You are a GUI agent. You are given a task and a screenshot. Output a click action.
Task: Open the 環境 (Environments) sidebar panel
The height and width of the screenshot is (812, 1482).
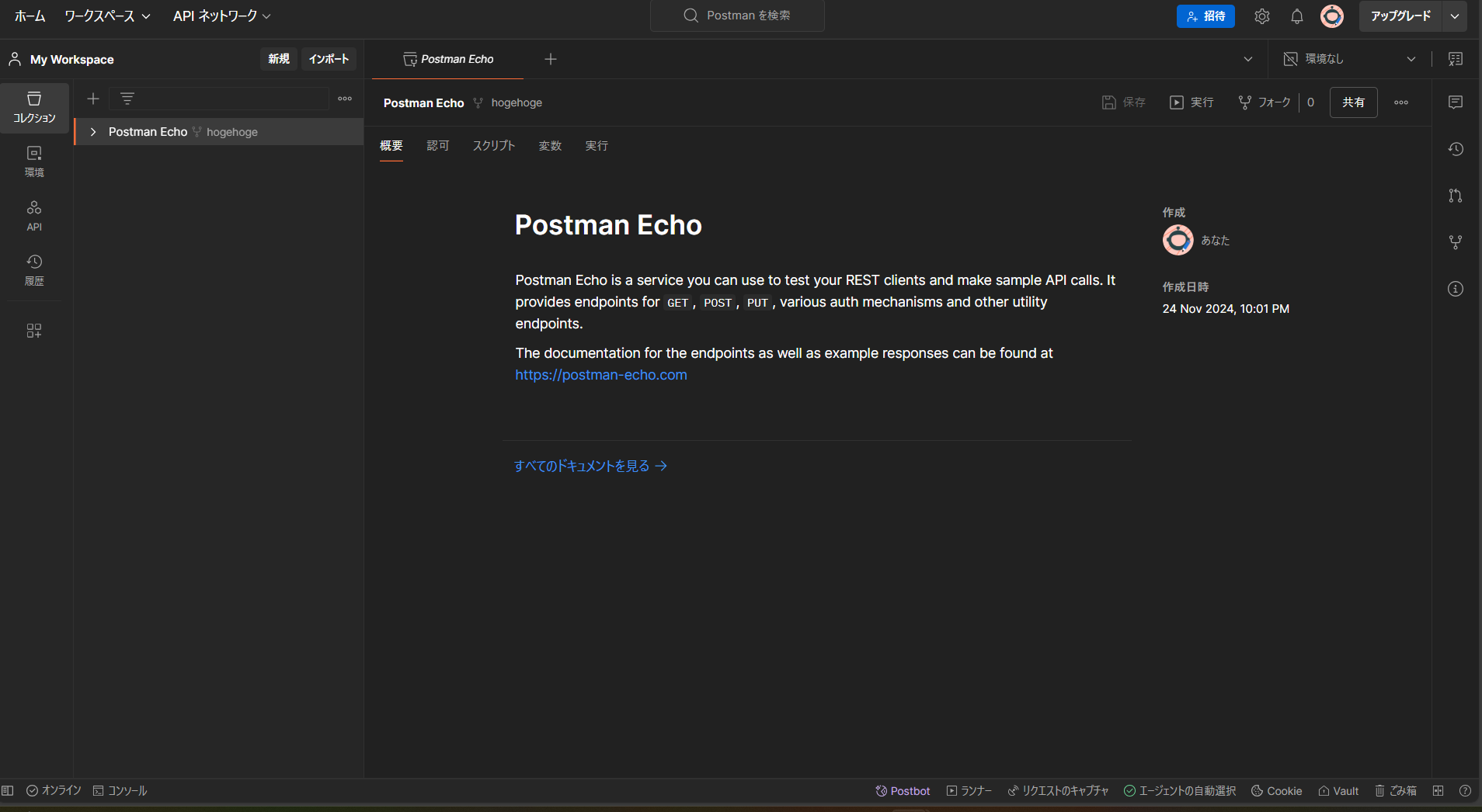pos(34,161)
